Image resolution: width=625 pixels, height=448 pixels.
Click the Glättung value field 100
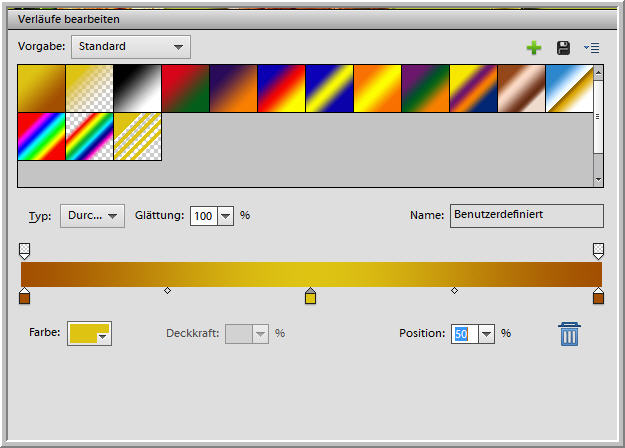(204, 216)
